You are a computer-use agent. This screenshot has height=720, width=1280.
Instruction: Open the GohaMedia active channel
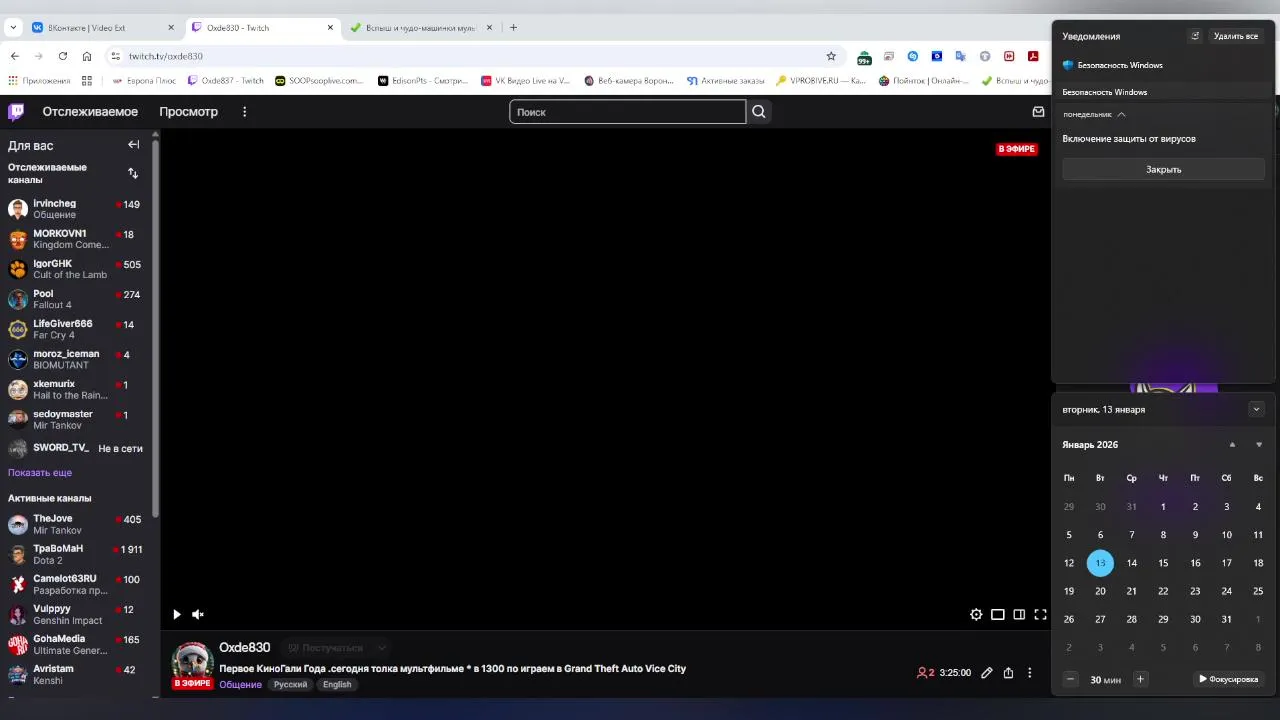pyautogui.click(x=76, y=644)
